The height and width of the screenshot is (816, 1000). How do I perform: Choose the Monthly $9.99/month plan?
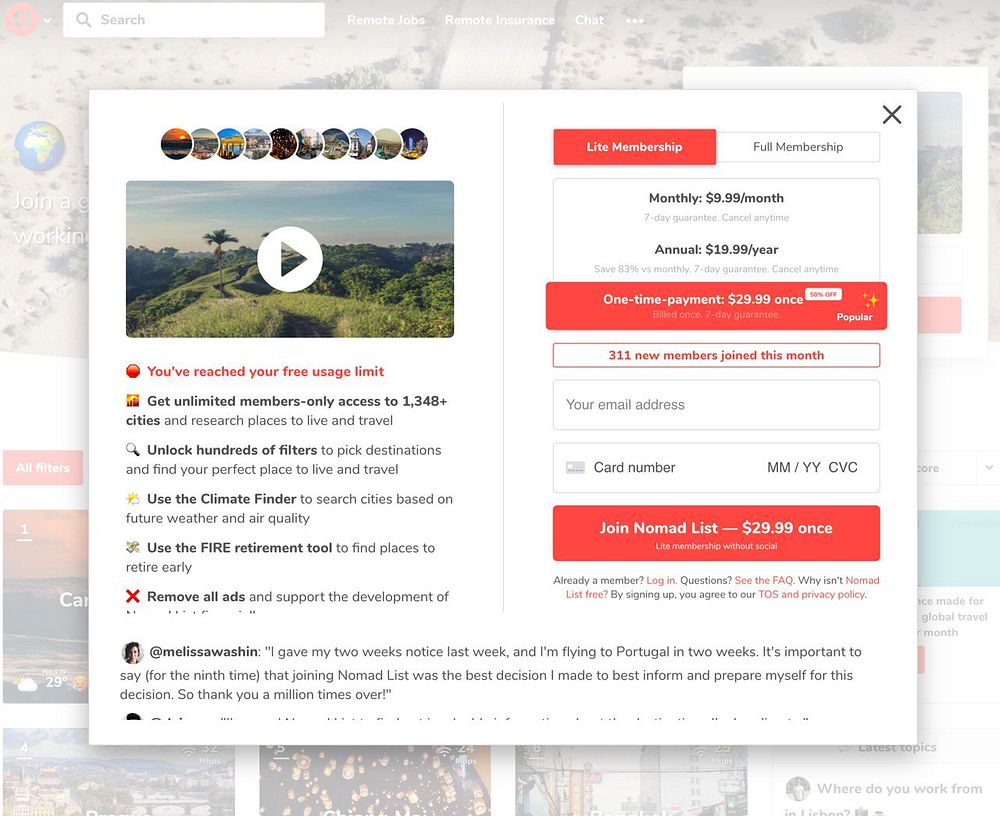716,207
